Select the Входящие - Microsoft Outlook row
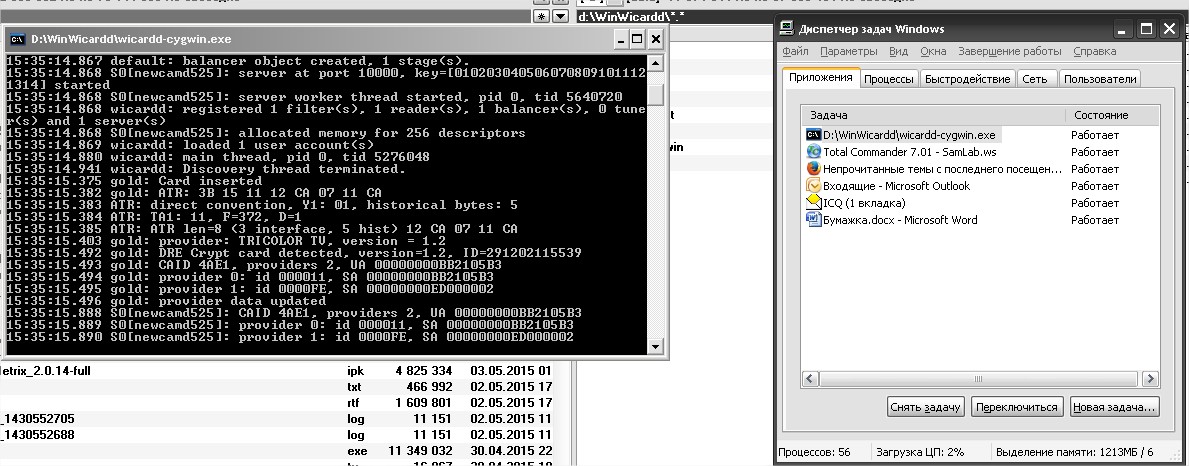Image resolution: width=1189 pixels, height=466 pixels. click(x=980, y=186)
